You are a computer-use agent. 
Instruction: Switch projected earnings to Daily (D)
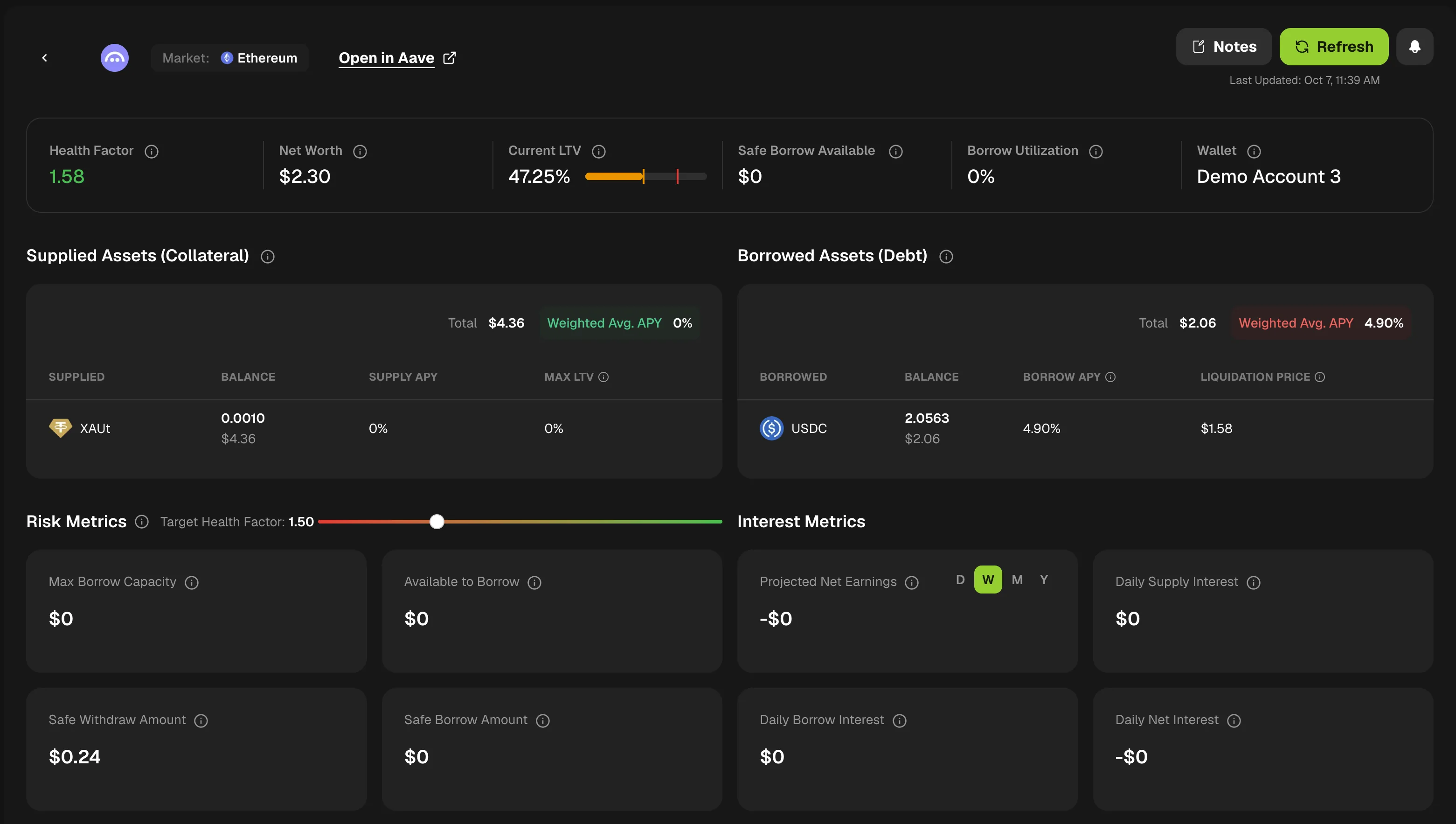click(960, 580)
